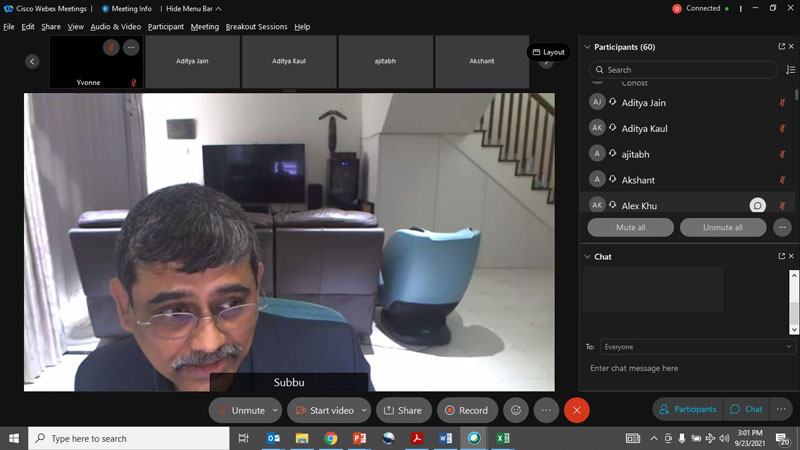Screen dimensions: 800x450
Task: Toggle the Chat panel button
Action: pyautogui.click(x=746, y=409)
